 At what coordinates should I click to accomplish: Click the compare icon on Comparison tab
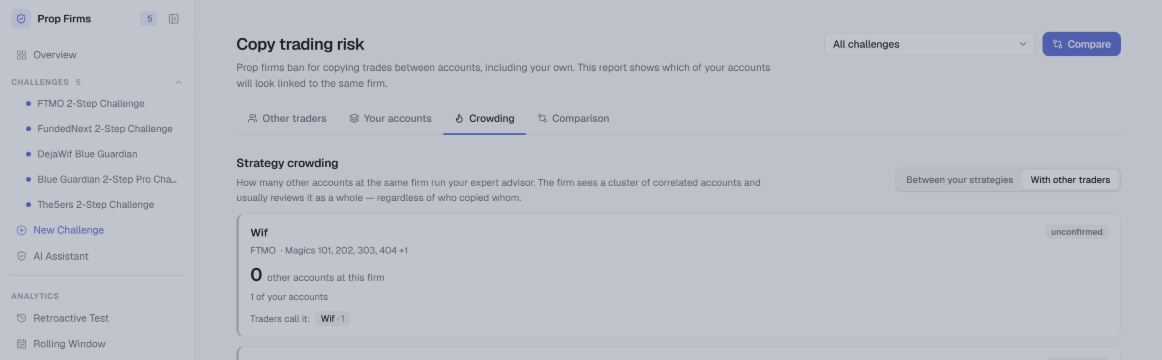(x=542, y=119)
